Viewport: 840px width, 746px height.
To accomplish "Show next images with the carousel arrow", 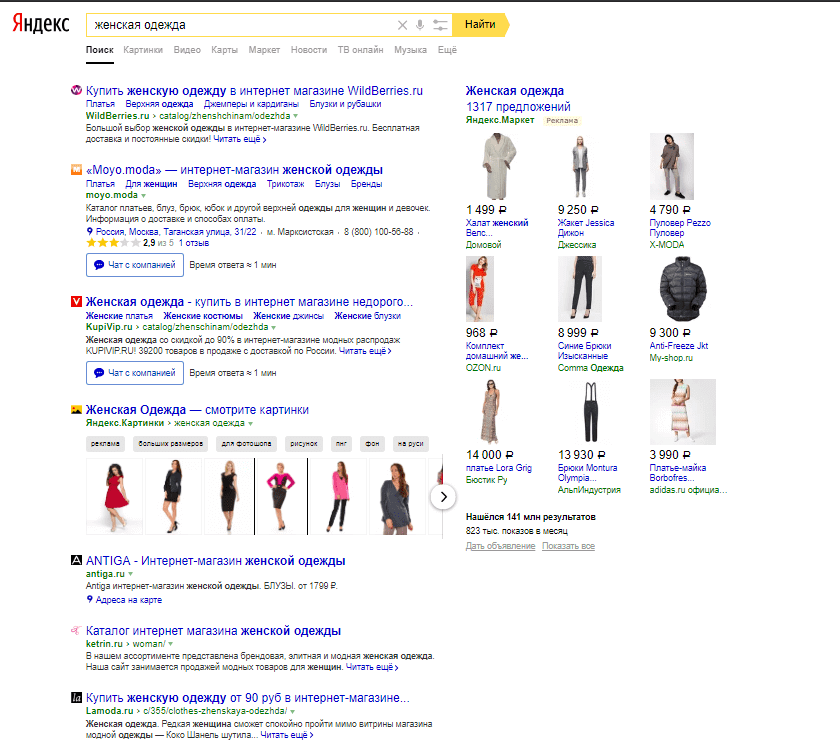I will coord(443,497).
